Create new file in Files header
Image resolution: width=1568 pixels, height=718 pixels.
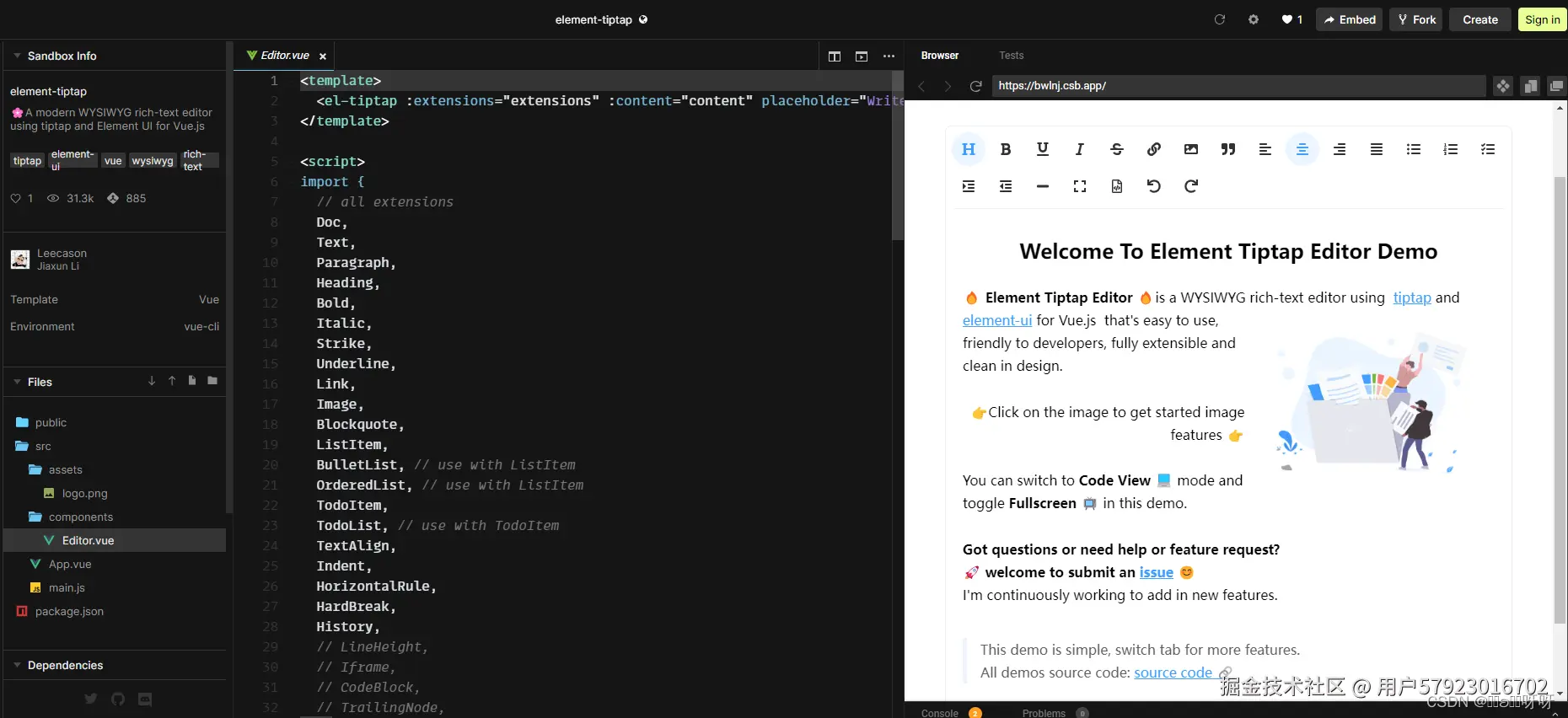192,381
